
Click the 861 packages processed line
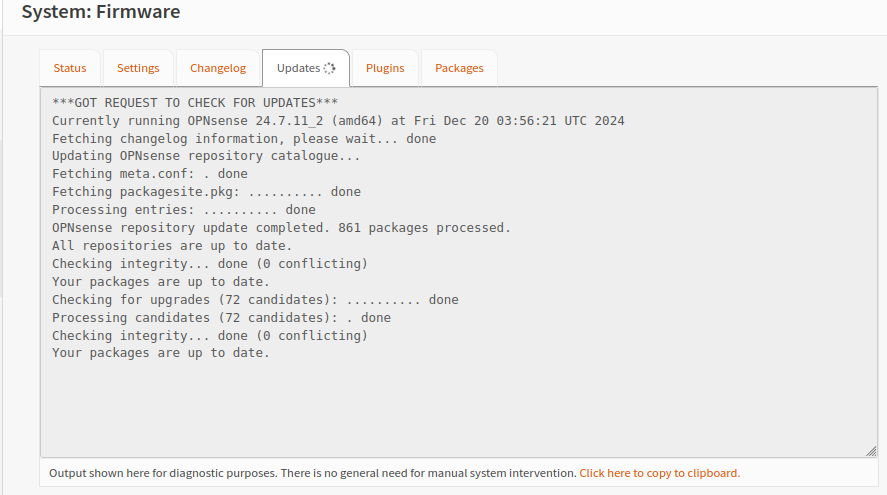click(281, 228)
